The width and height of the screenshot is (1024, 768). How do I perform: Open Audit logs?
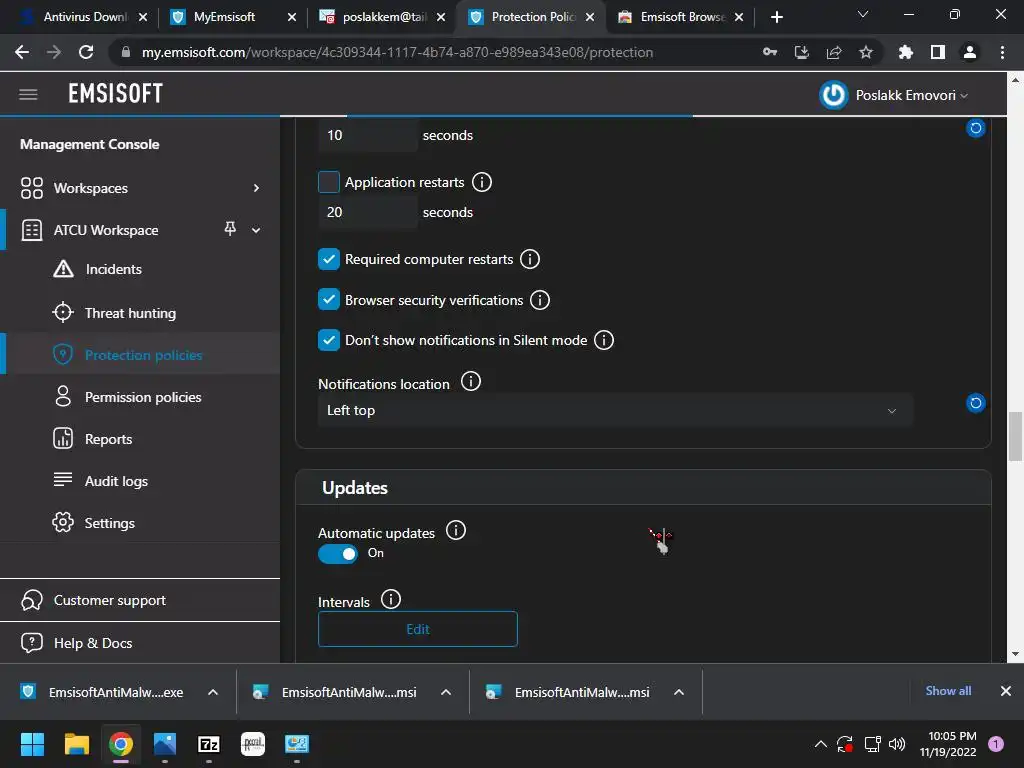(x=116, y=481)
